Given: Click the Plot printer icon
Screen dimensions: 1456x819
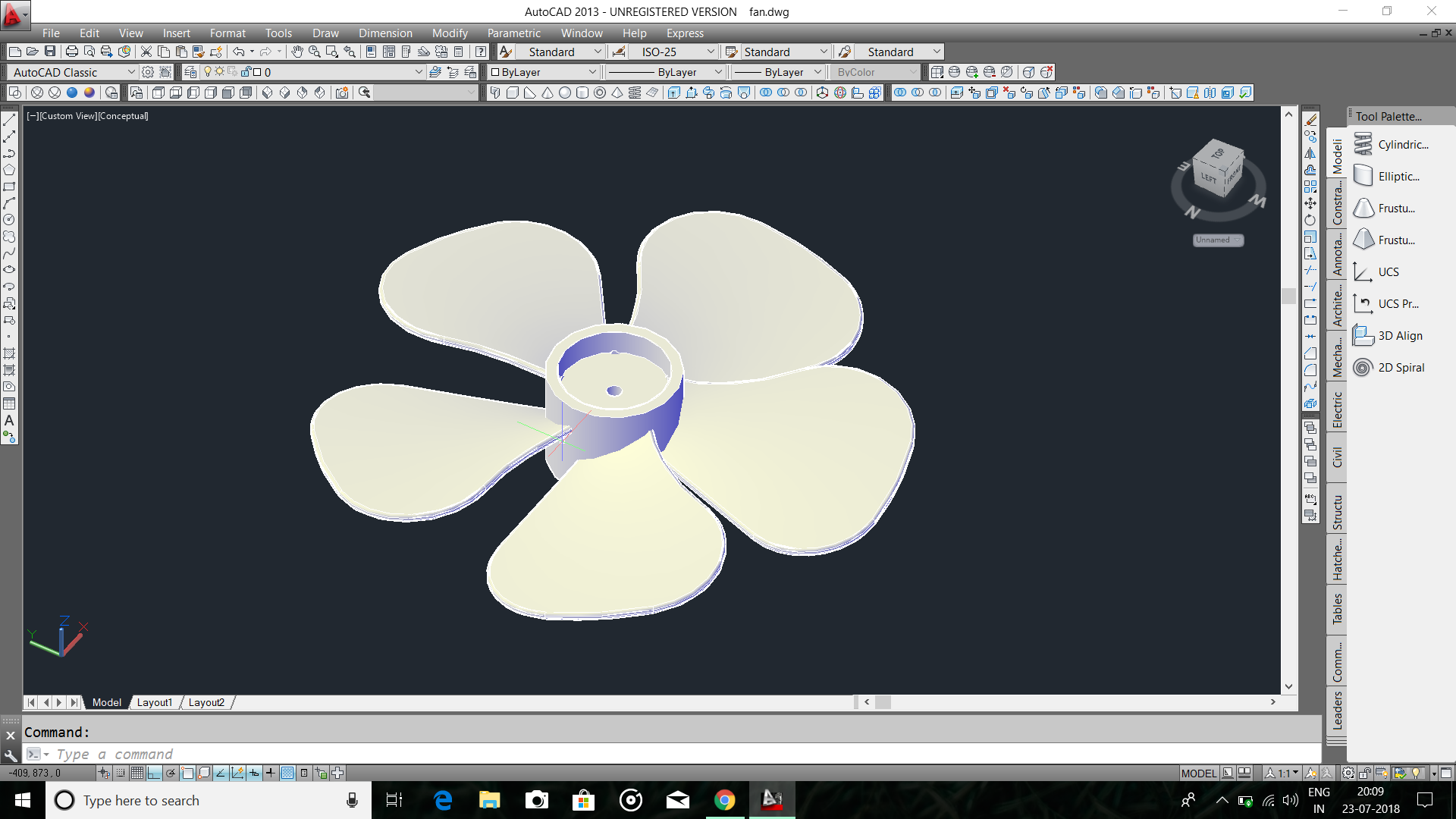Looking at the screenshot, I should (x=72, y=52).
